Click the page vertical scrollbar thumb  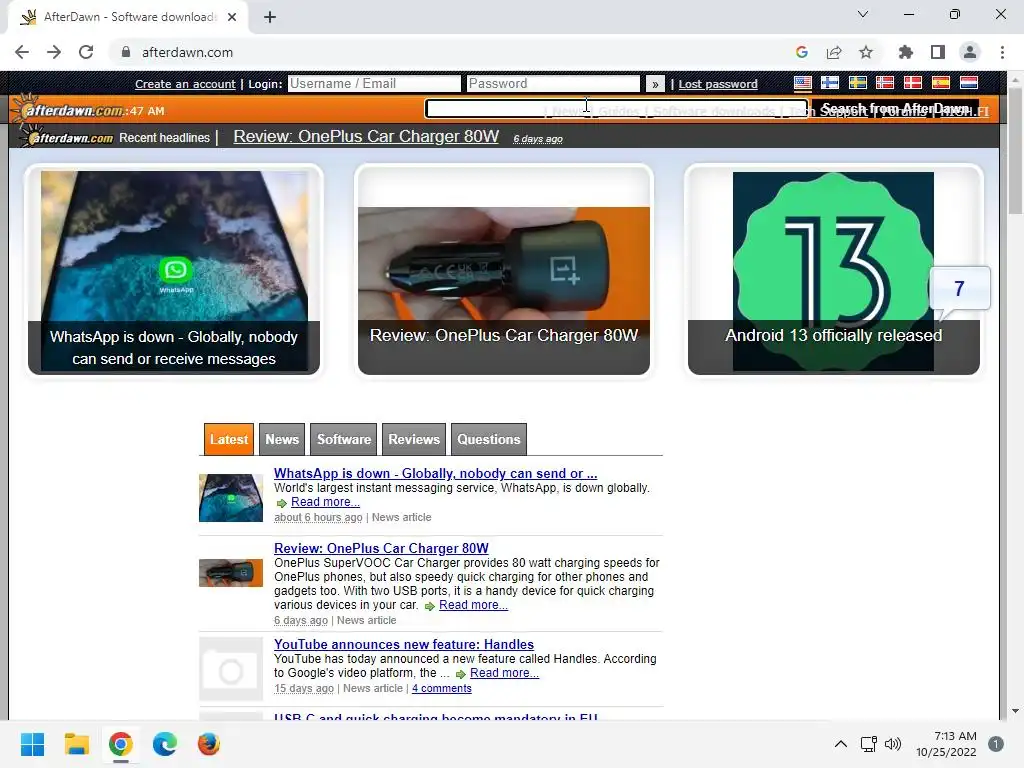click(1015, 150)
